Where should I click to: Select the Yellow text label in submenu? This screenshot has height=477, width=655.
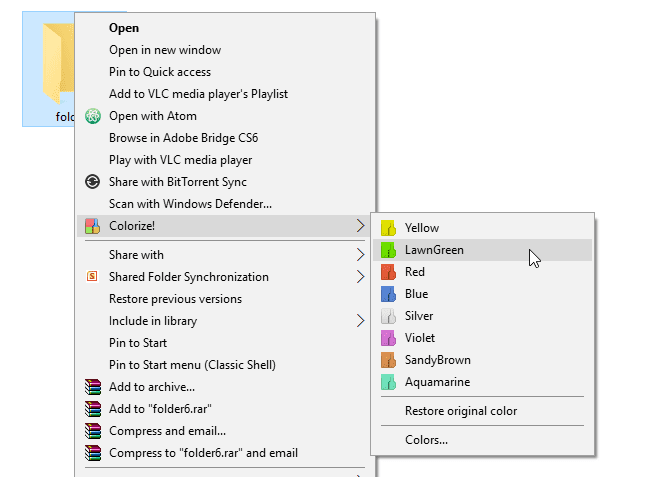422,228
